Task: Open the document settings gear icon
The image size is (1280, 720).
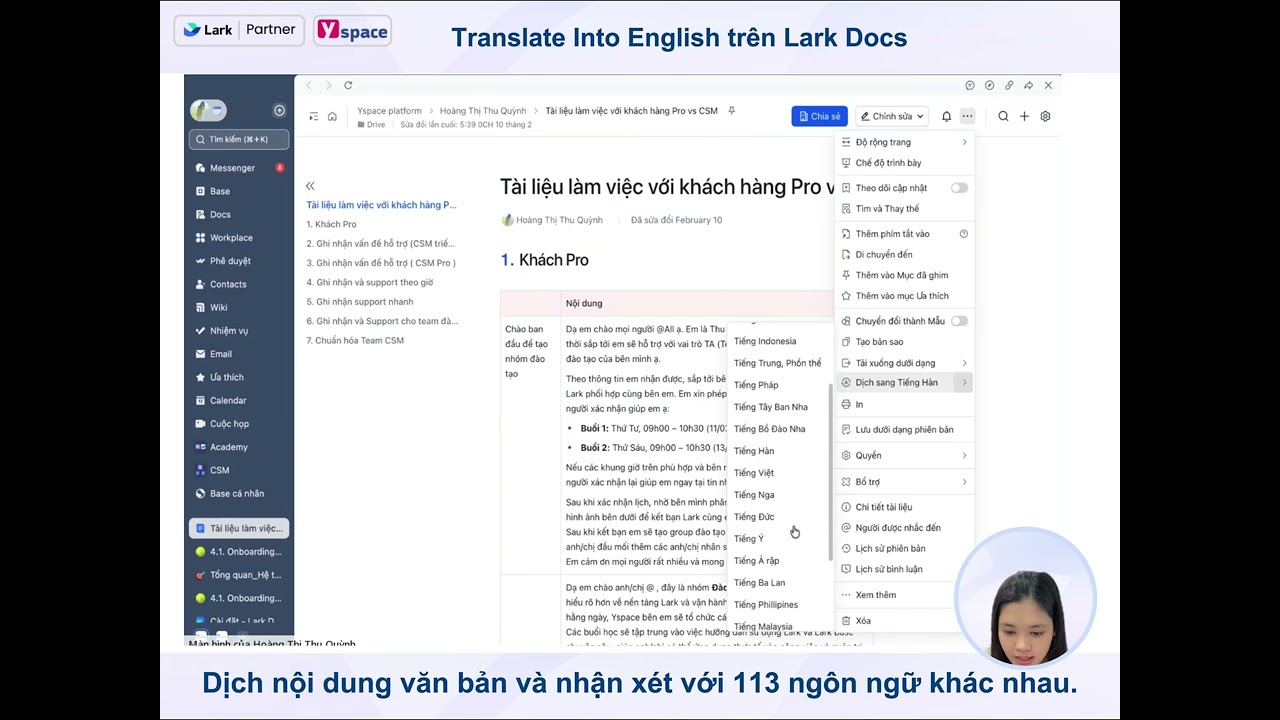Action: coord(1045,117)
